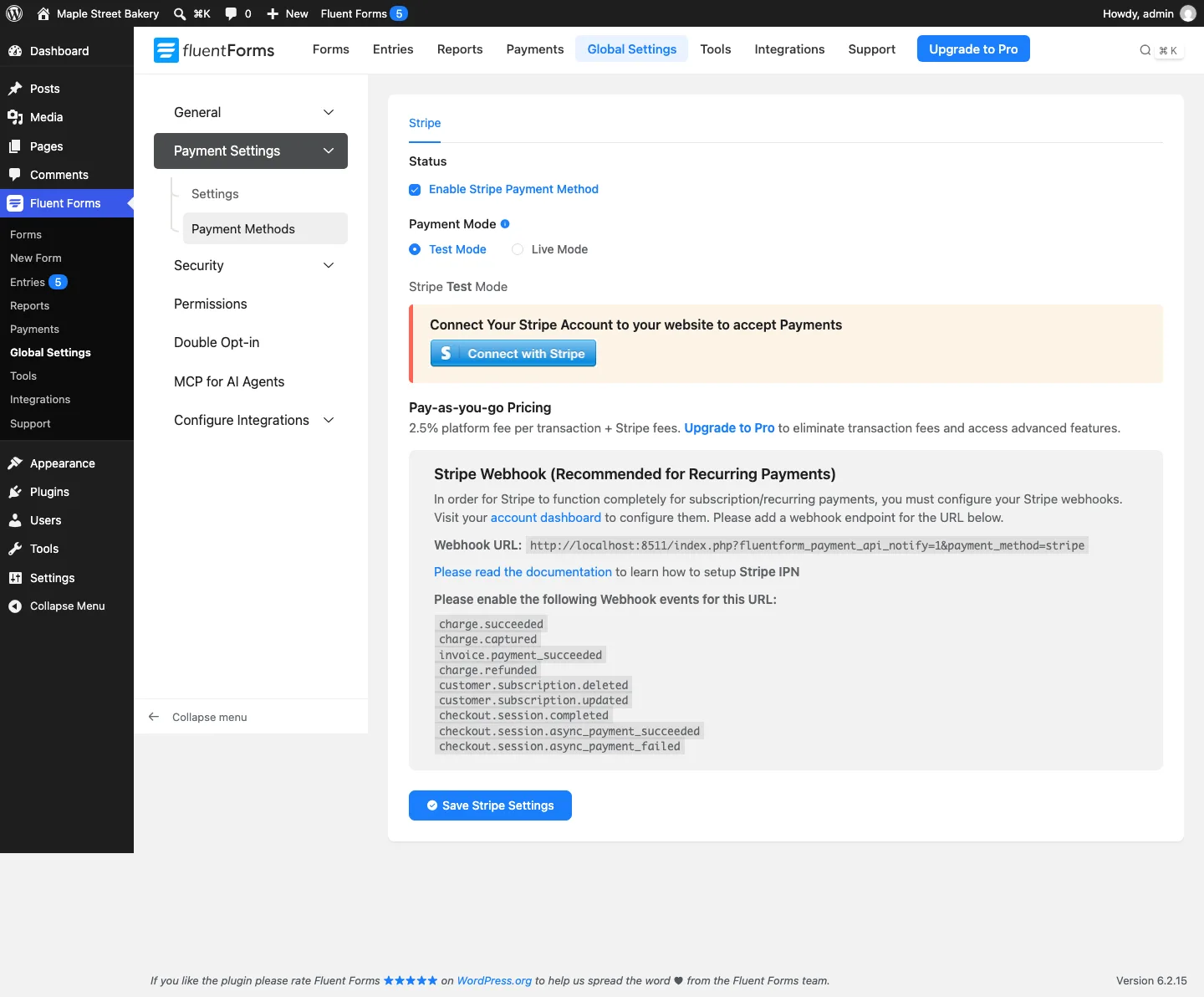Click Connect with Stripe button
The width and height of the screenshot is (1204, 997).
point(513,353)
